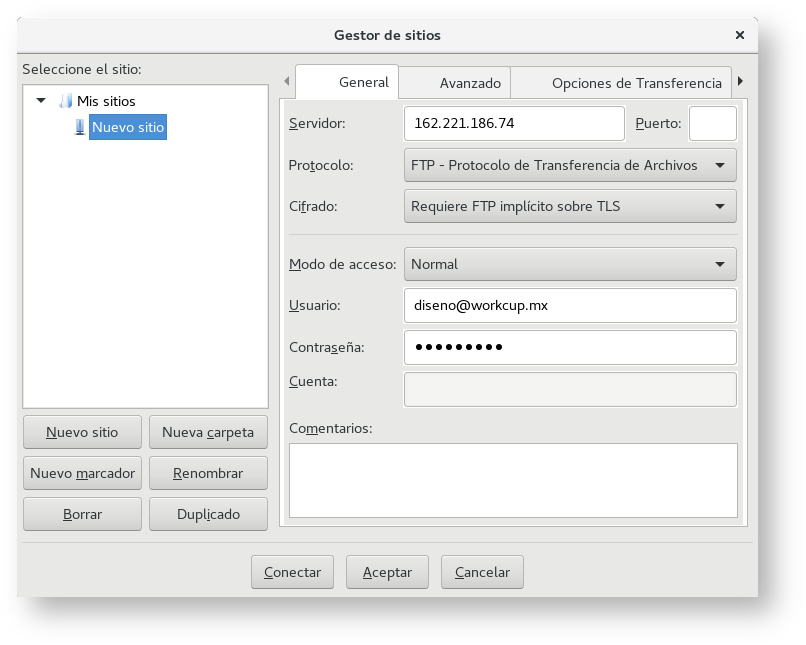Click the Nuevo sitio server icon
The width and height of the screenshot is (806, 645).
pos(80,127)
